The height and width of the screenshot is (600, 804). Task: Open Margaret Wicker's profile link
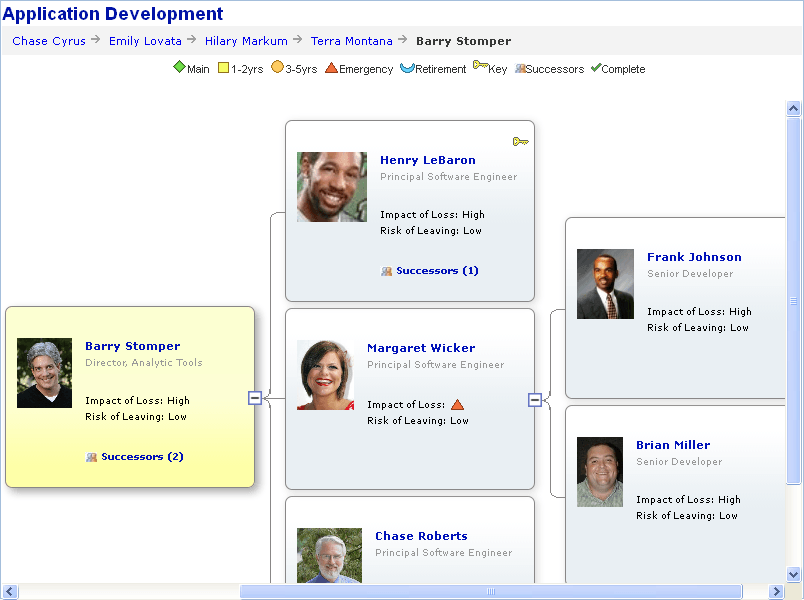(421, 348)
